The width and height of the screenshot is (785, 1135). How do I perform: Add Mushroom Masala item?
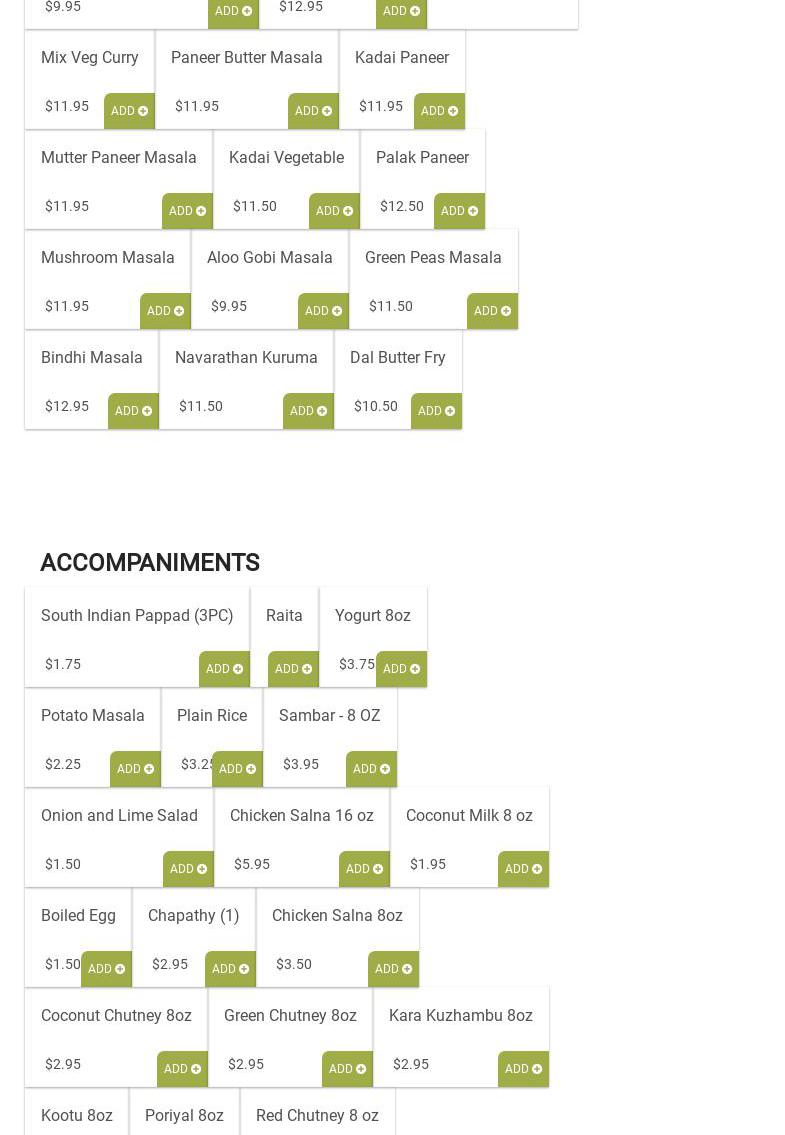[165, 311]
